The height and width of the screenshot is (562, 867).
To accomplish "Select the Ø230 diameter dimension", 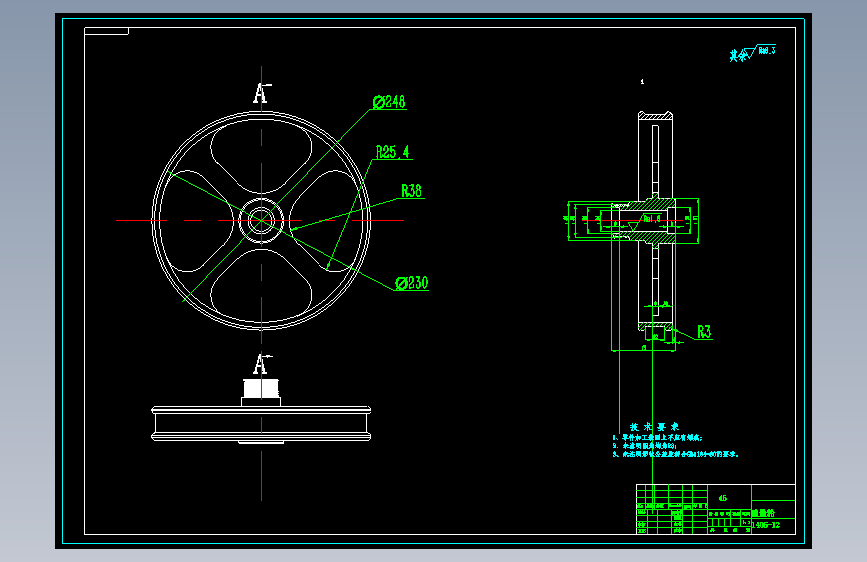I will (411, 283).
